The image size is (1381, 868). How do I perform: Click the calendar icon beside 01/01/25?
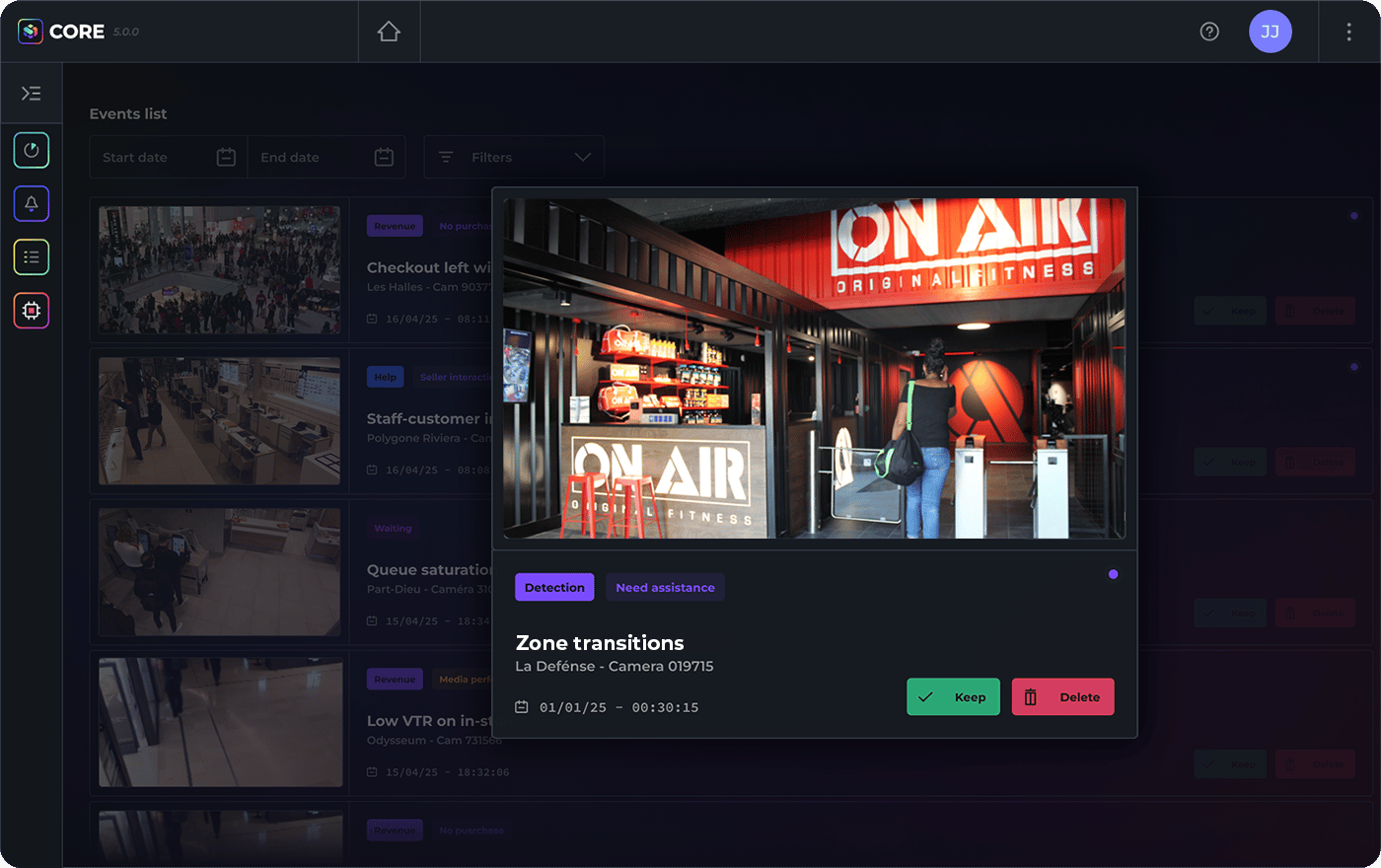pos(522,707)
